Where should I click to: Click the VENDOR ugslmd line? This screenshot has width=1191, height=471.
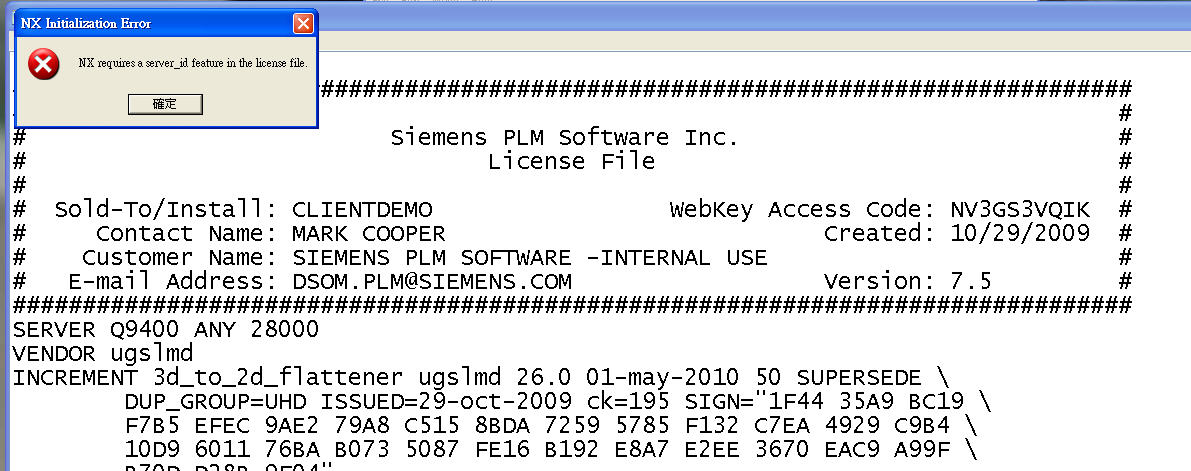(103, 354)
